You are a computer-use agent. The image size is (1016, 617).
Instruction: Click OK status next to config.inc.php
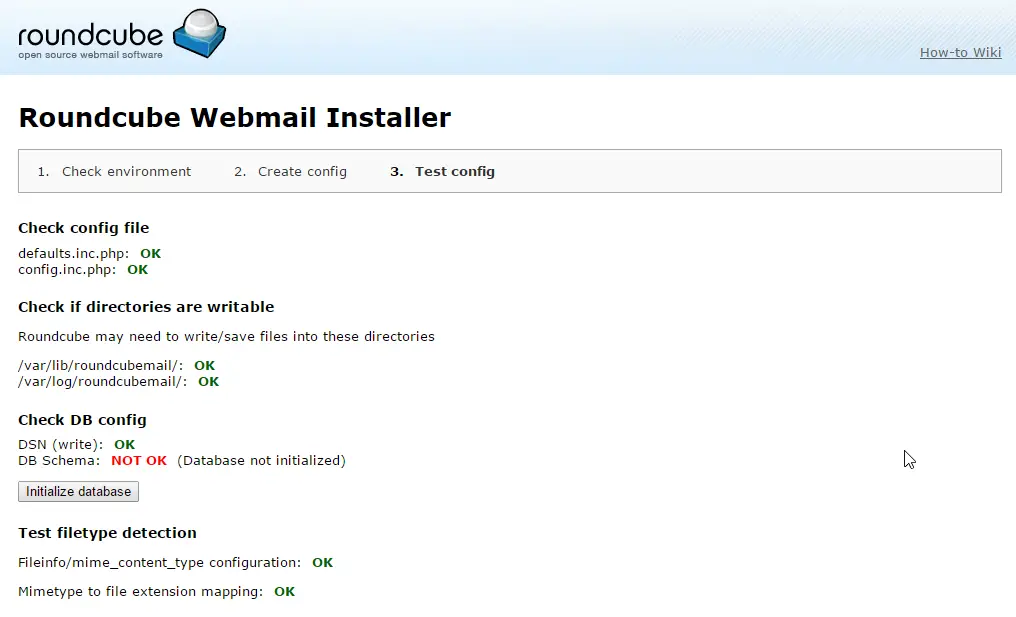click(137, 270)
